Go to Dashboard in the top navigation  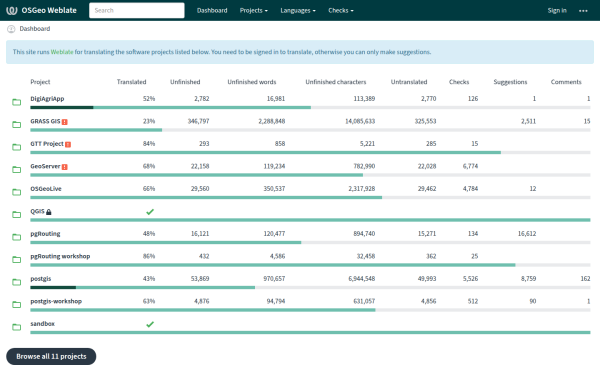pyautogui.click(x=212, y=10)
